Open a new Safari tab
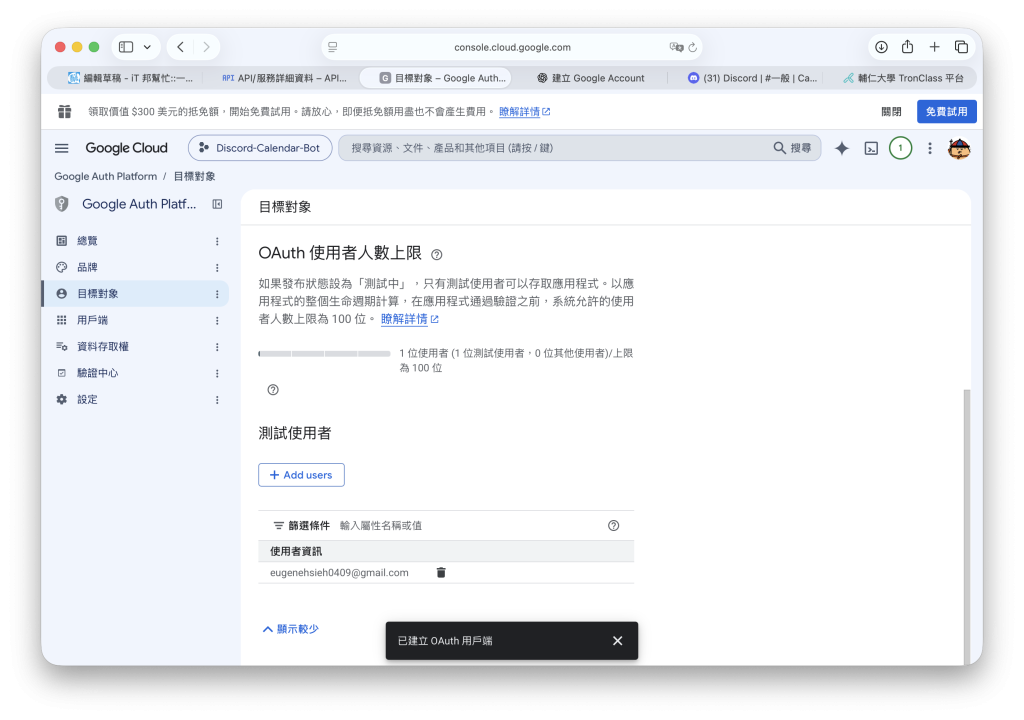Screen dimensions: 1024x720 point(935,47)
